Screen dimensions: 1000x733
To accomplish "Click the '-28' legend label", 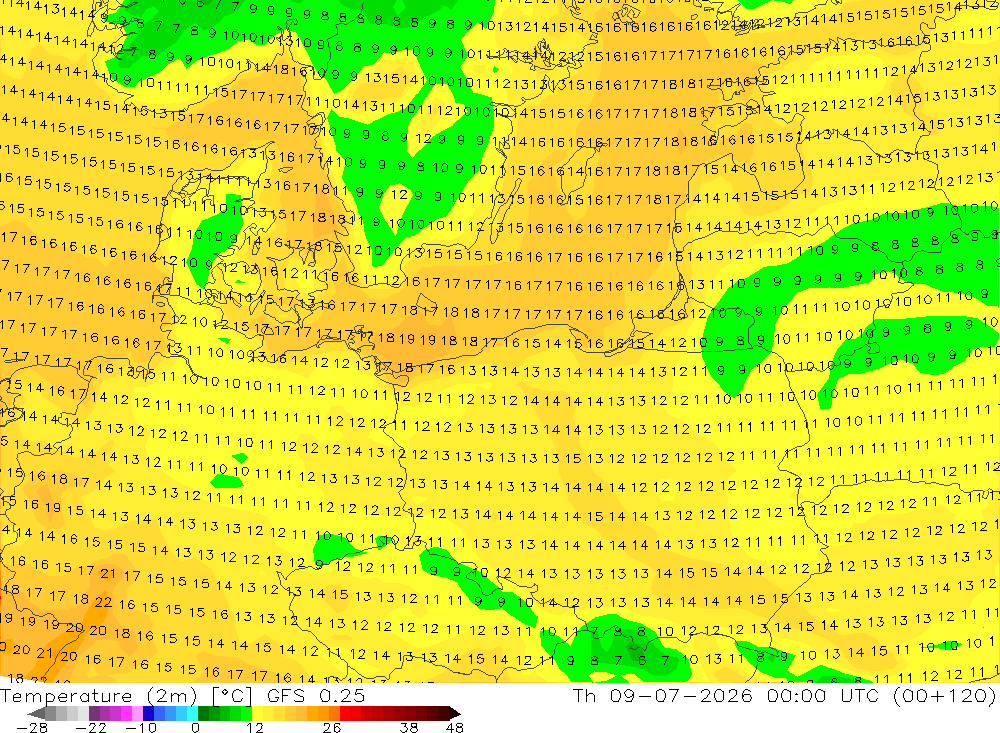I will (32, 727).
